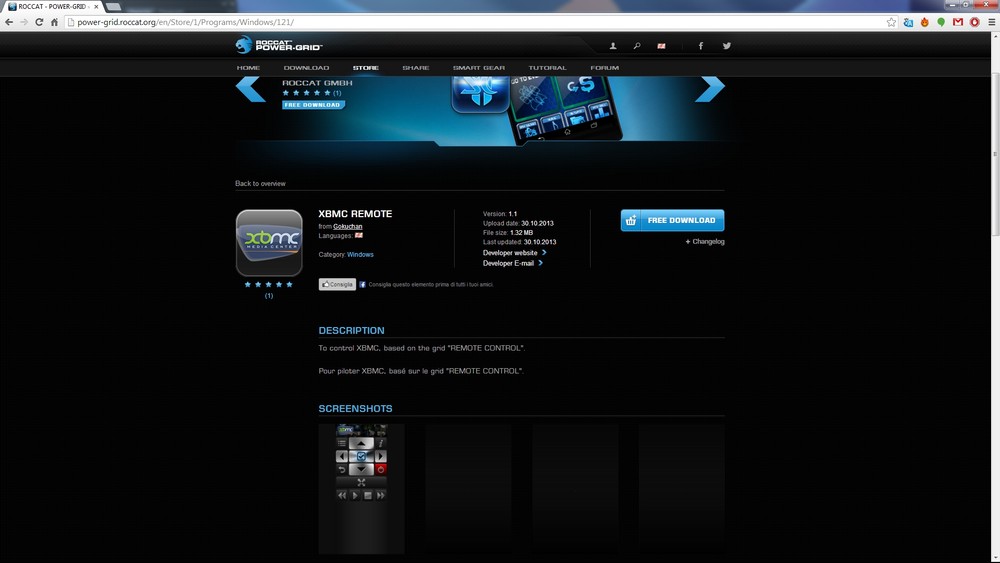Click the ROCCAT Power-Grid logo
Screen dimensions: 1000x563
(x=279, y=45)
